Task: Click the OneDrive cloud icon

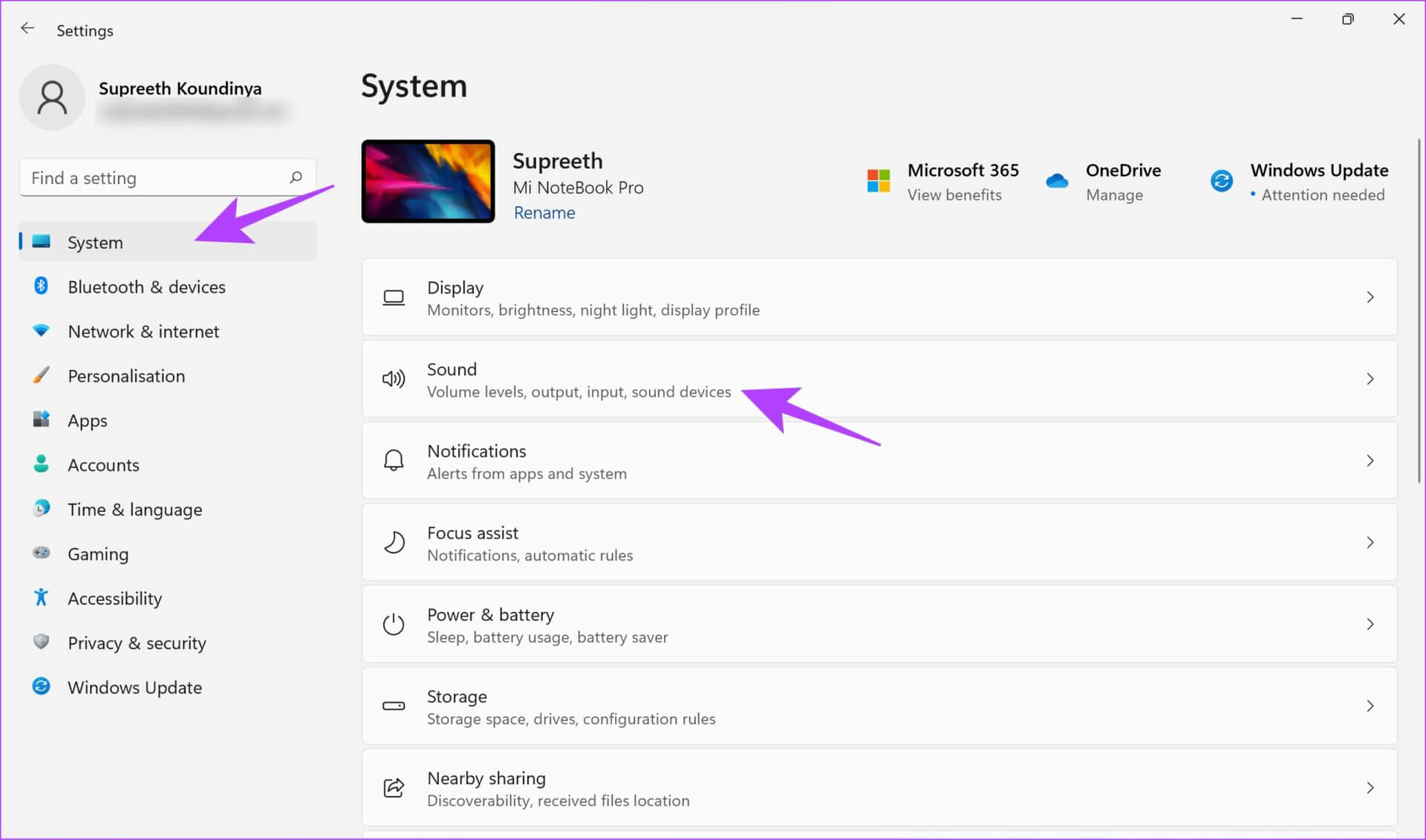Action: 1057,181
